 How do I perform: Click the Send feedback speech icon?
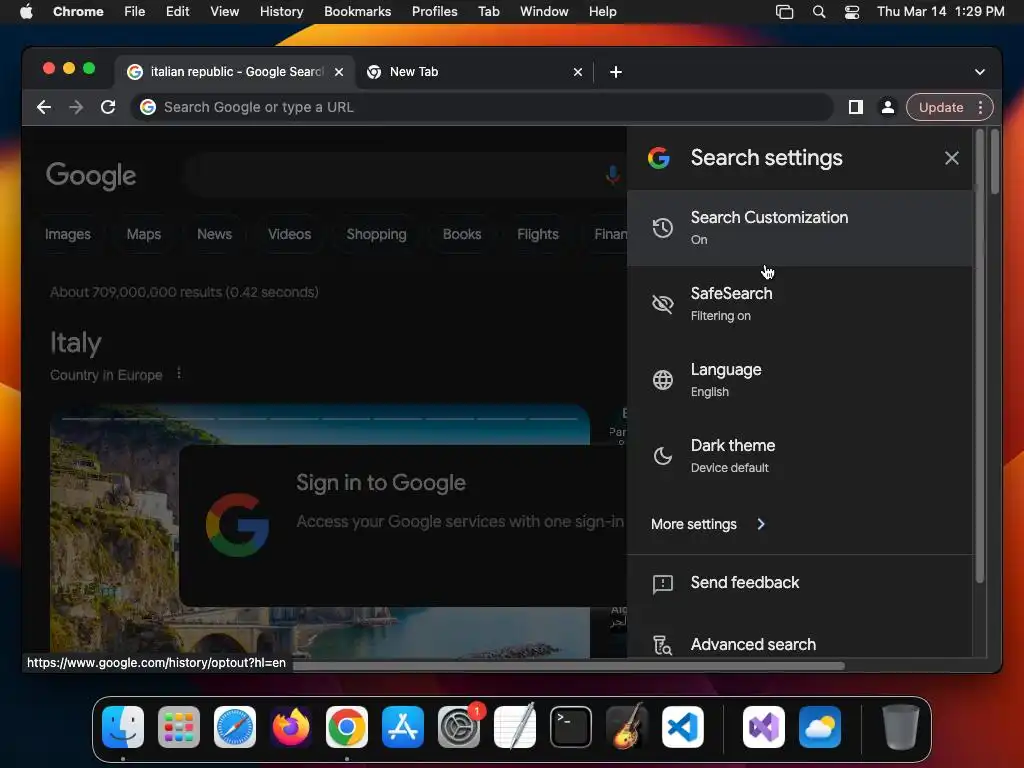tap(662, 583)
